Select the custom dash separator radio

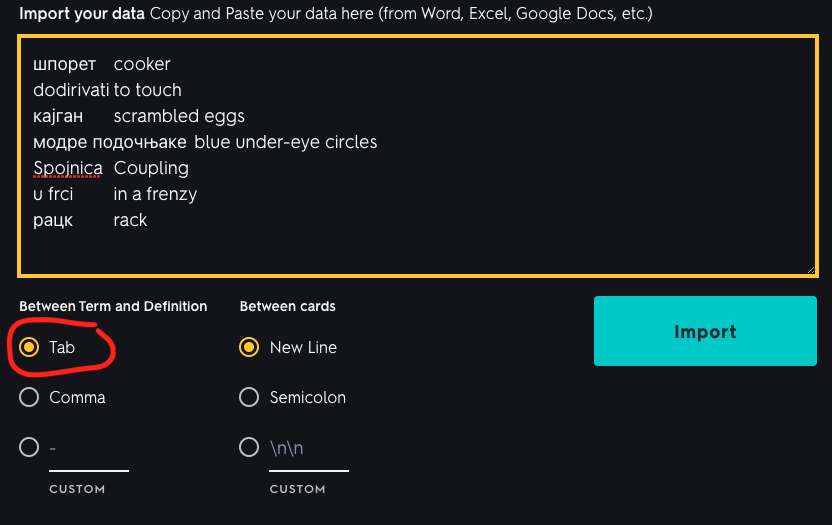[x=29, y=447]
